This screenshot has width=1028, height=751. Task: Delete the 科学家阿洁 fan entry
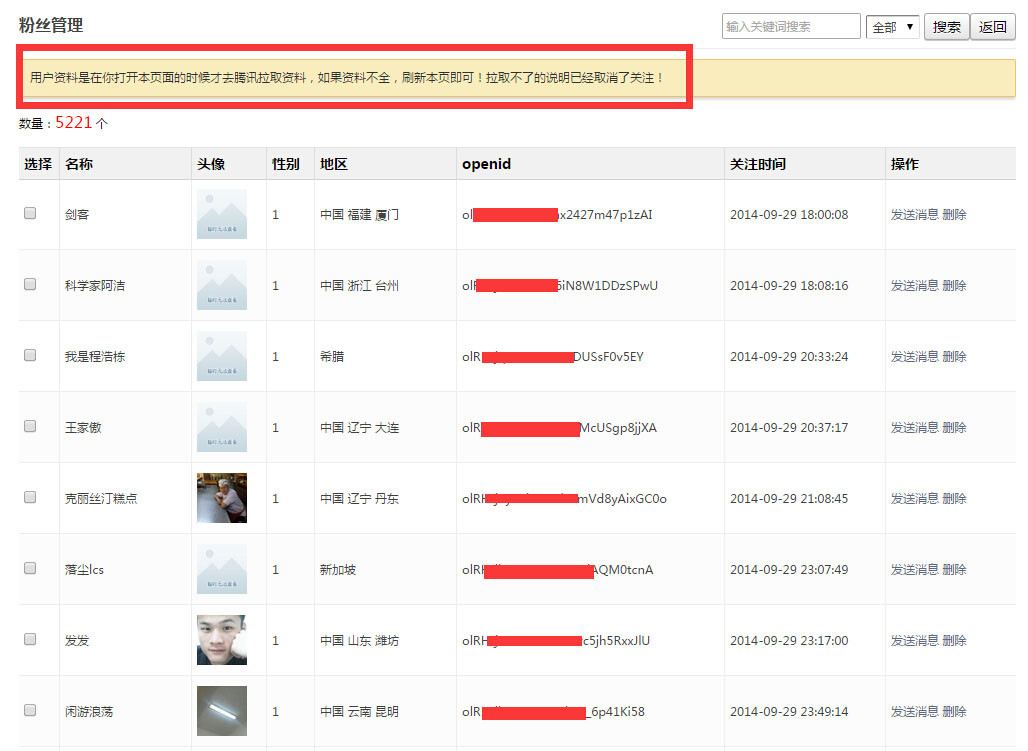954,285
